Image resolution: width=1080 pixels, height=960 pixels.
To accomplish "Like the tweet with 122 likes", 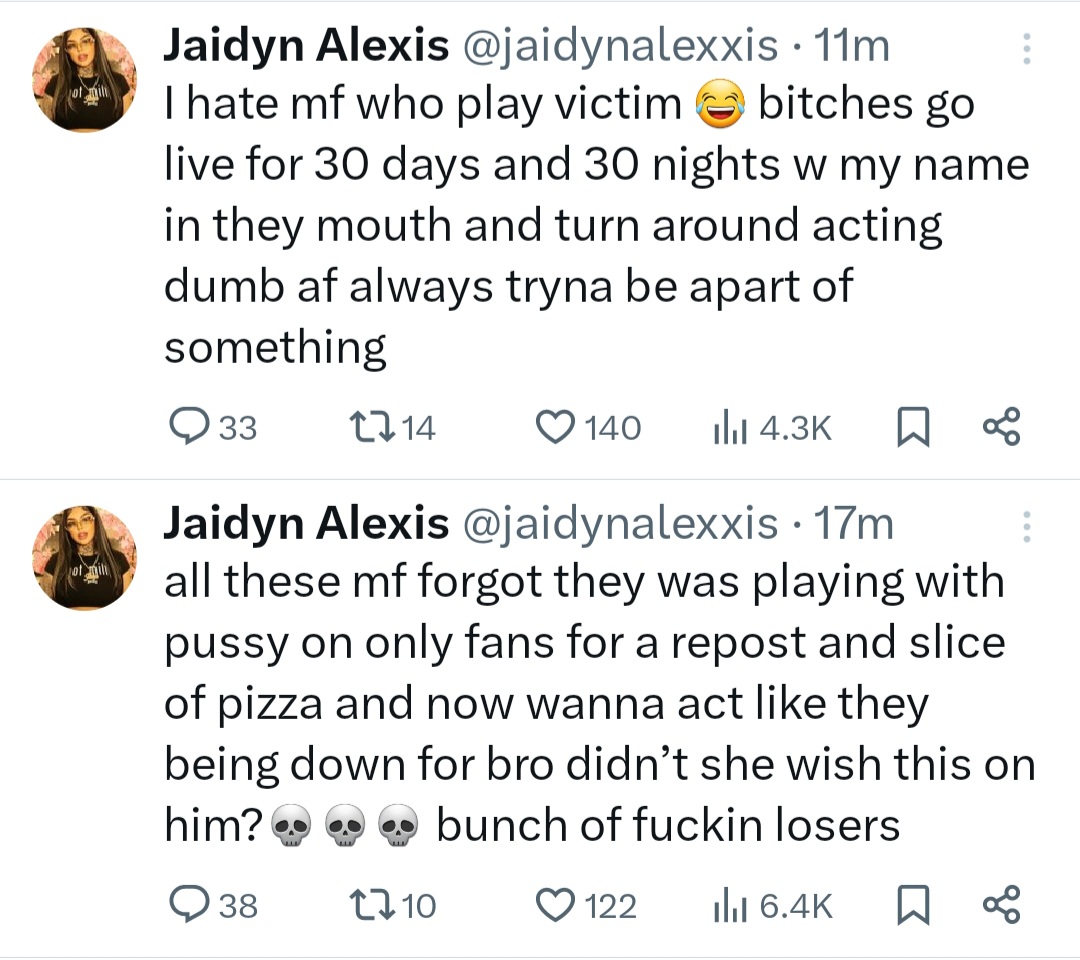I will coord(551,905).
